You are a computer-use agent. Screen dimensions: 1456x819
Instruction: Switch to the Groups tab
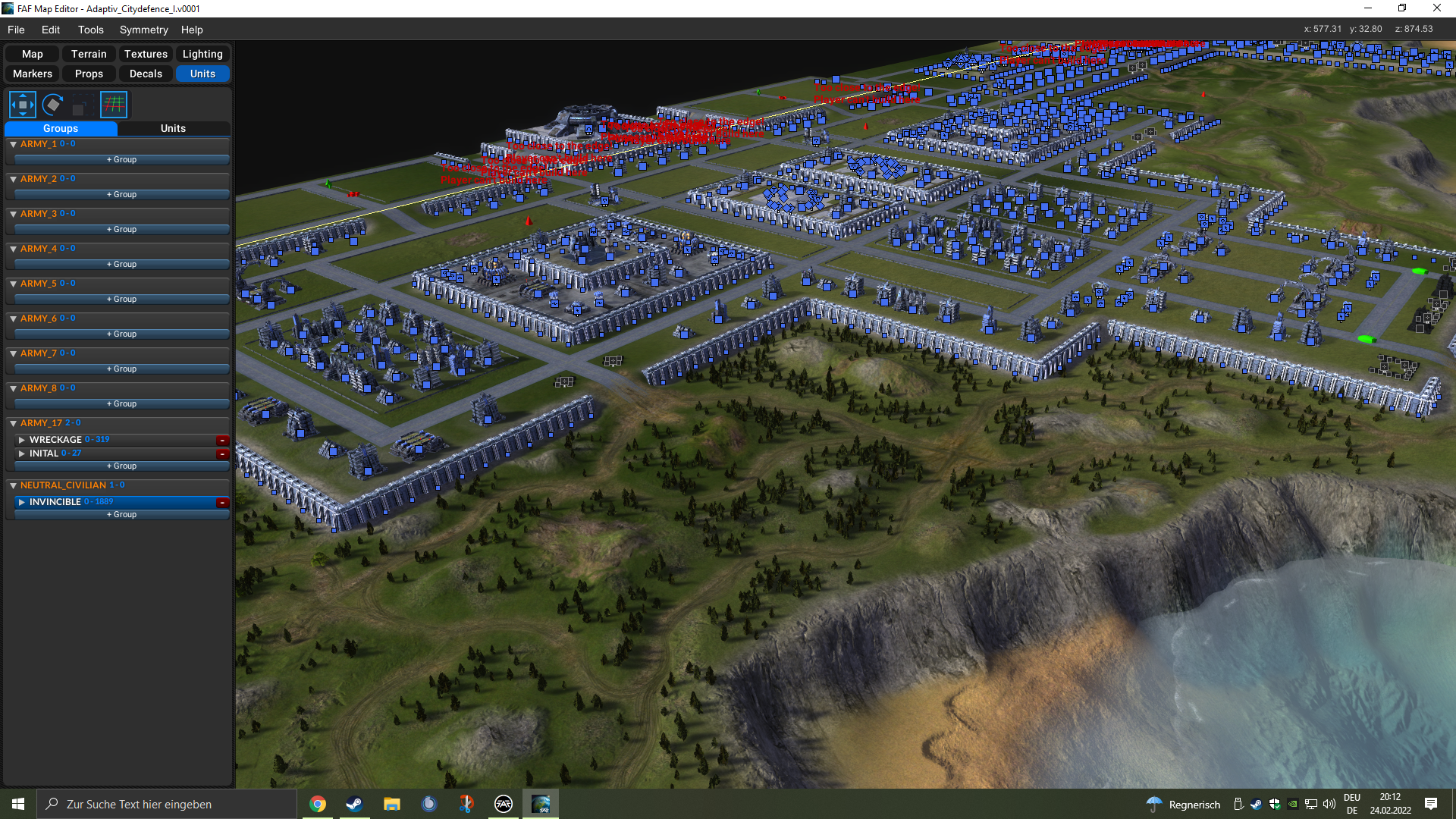click(61, 128)
